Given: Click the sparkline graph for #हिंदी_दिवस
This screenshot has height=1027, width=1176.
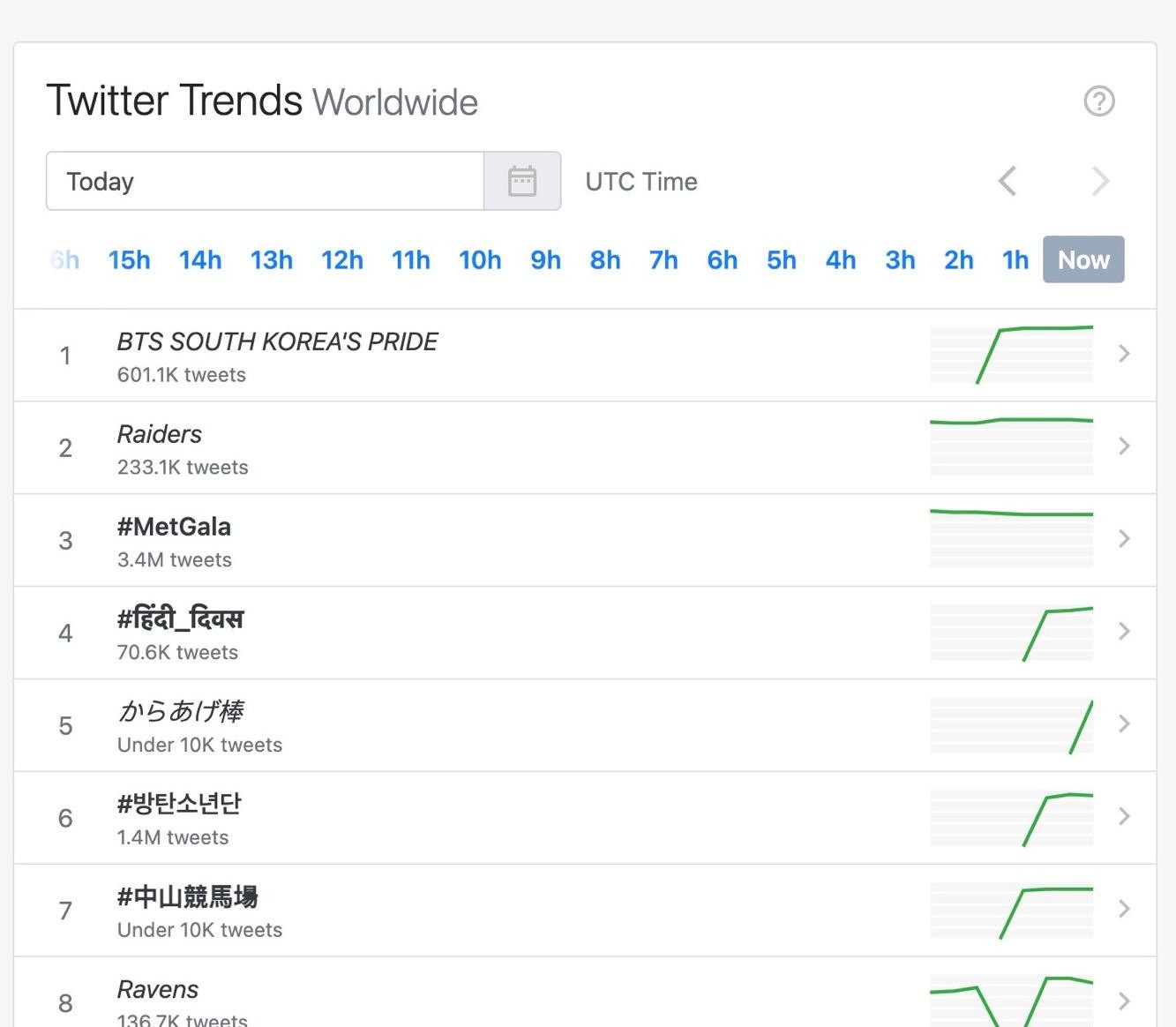Looking at the screenshot, I should (x=1011, y=632).
